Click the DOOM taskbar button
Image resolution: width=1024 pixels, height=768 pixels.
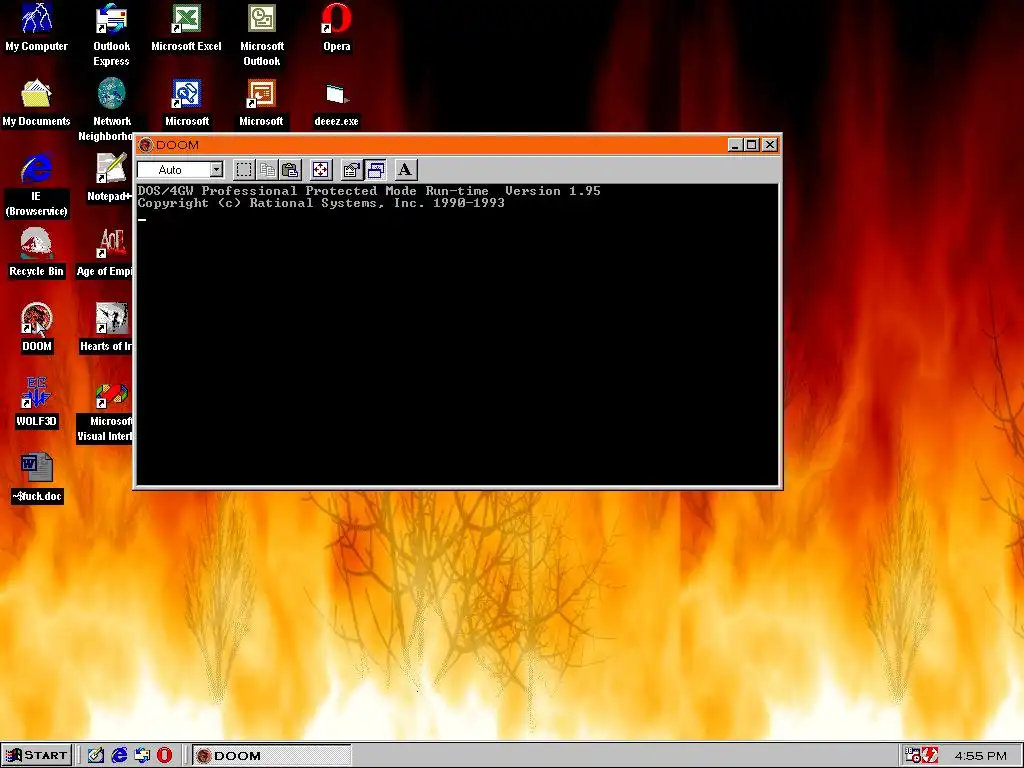click(272, 756)
